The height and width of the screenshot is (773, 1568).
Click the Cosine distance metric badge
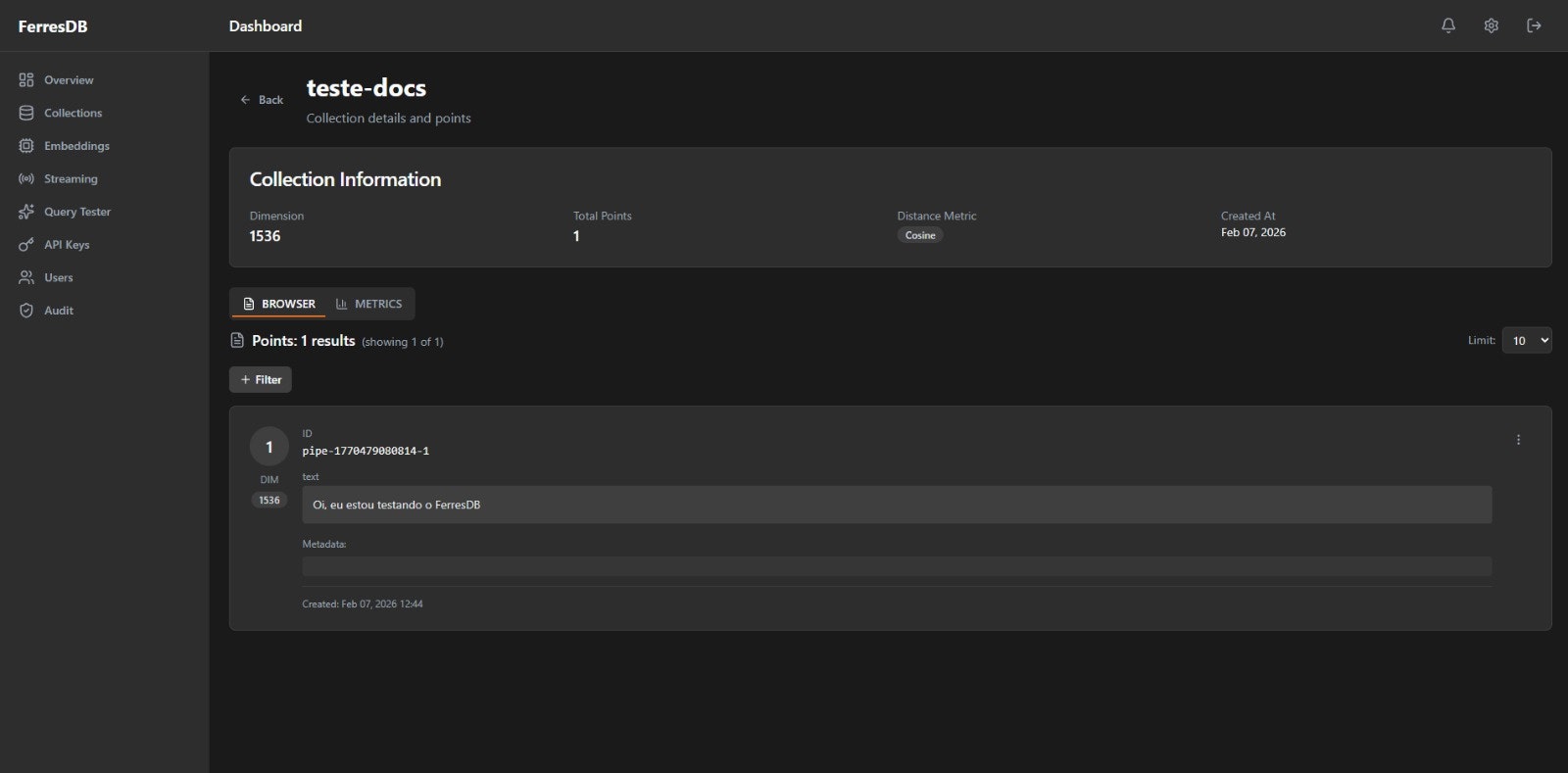[x=920, y=235]
